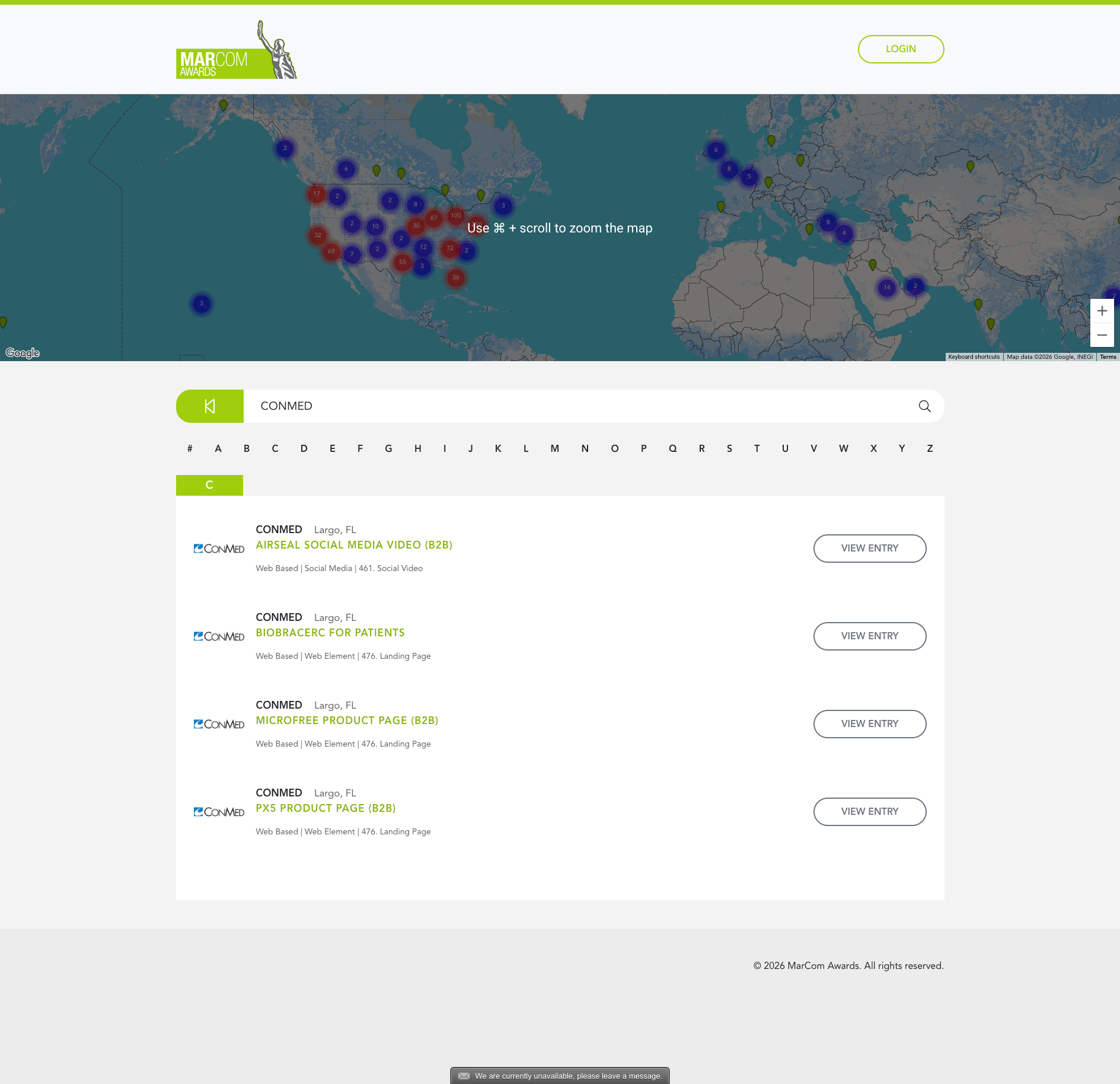Viewport: 1120px width, 1084px height.
Task: Open AIRSEAL SOCIAL MEDIA VIDEO (B2B) title
Action: pyautogui.click(x=354, y=545)
